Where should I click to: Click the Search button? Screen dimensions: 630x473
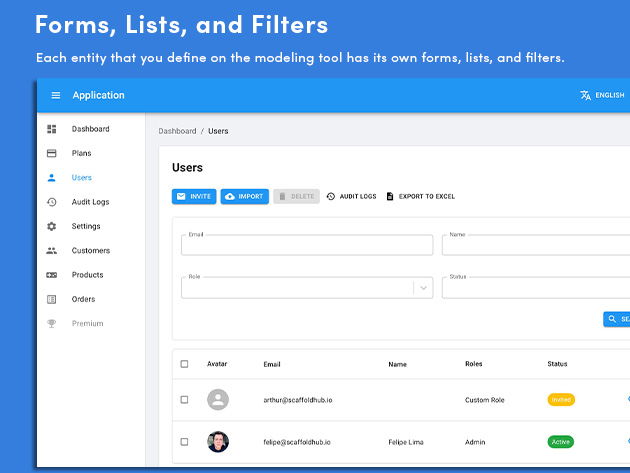617,319
